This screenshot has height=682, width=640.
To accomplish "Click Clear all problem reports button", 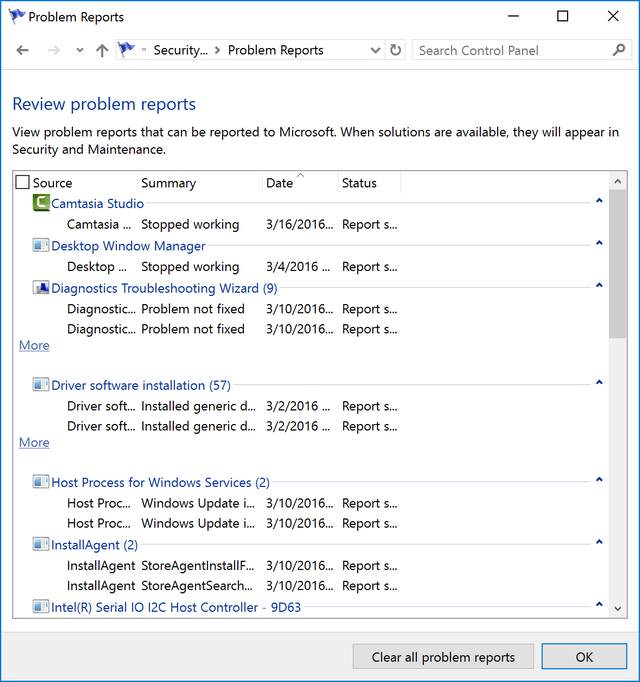I will click(443, 656).
